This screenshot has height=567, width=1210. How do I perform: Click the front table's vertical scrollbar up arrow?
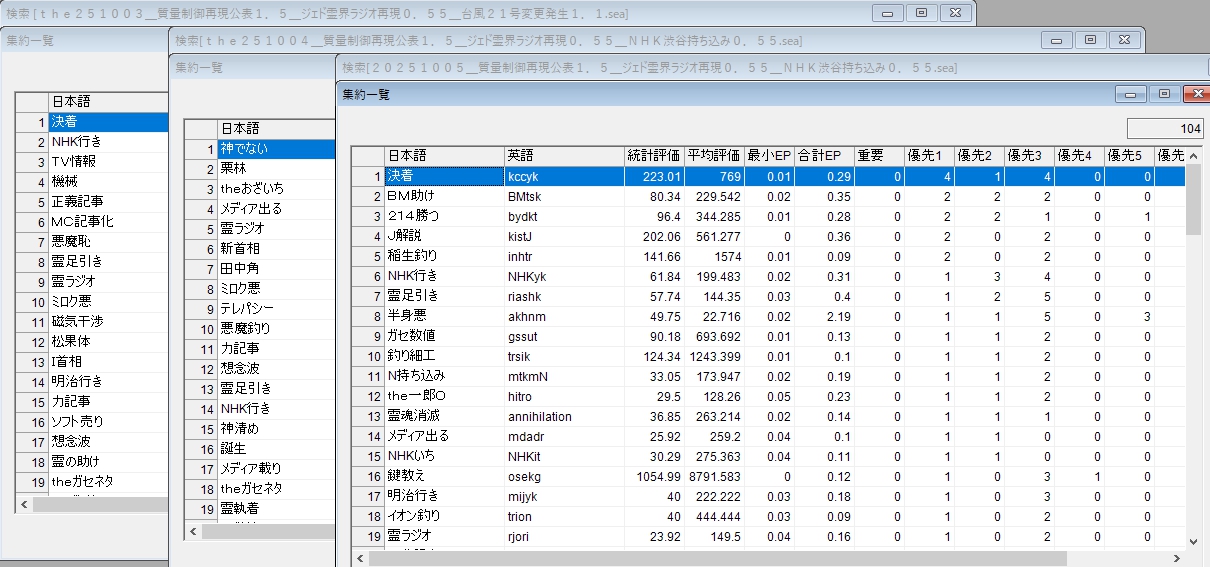pyautogui.click(x=1193, y=156)
